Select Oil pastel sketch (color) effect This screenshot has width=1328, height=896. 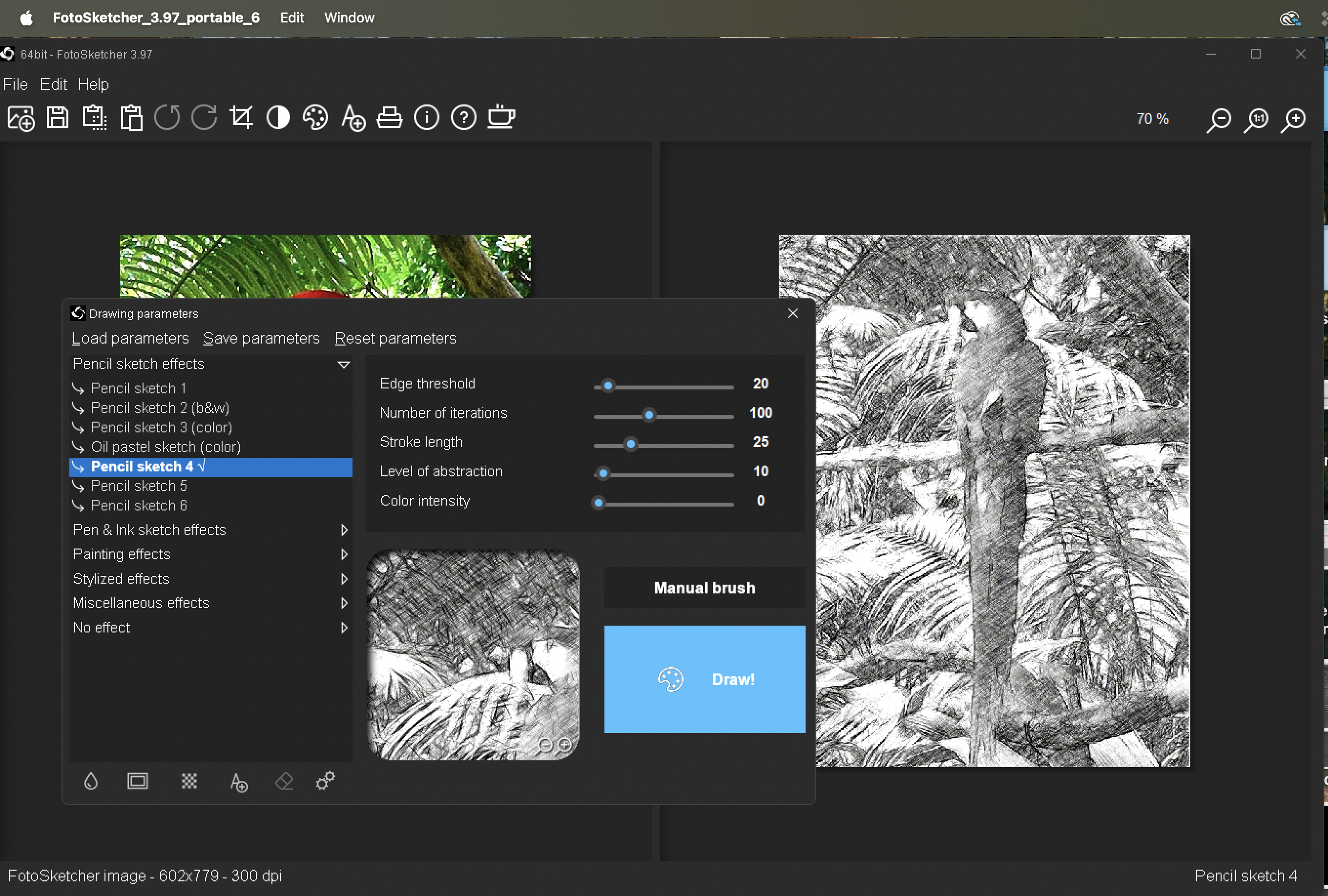point(211,447)
